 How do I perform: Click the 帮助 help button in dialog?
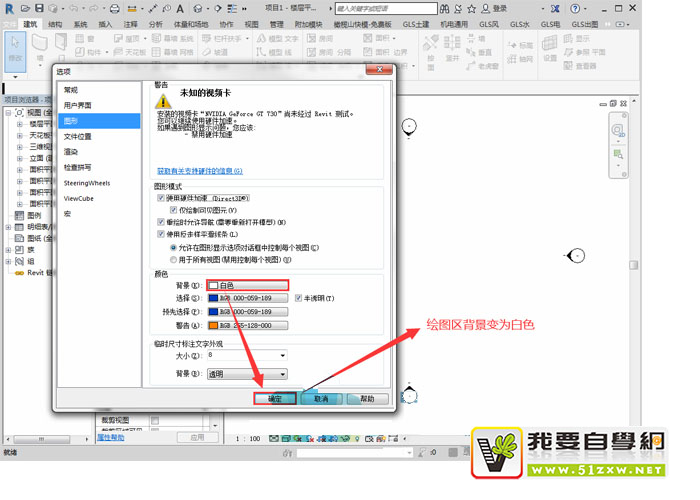click(367, 399)
